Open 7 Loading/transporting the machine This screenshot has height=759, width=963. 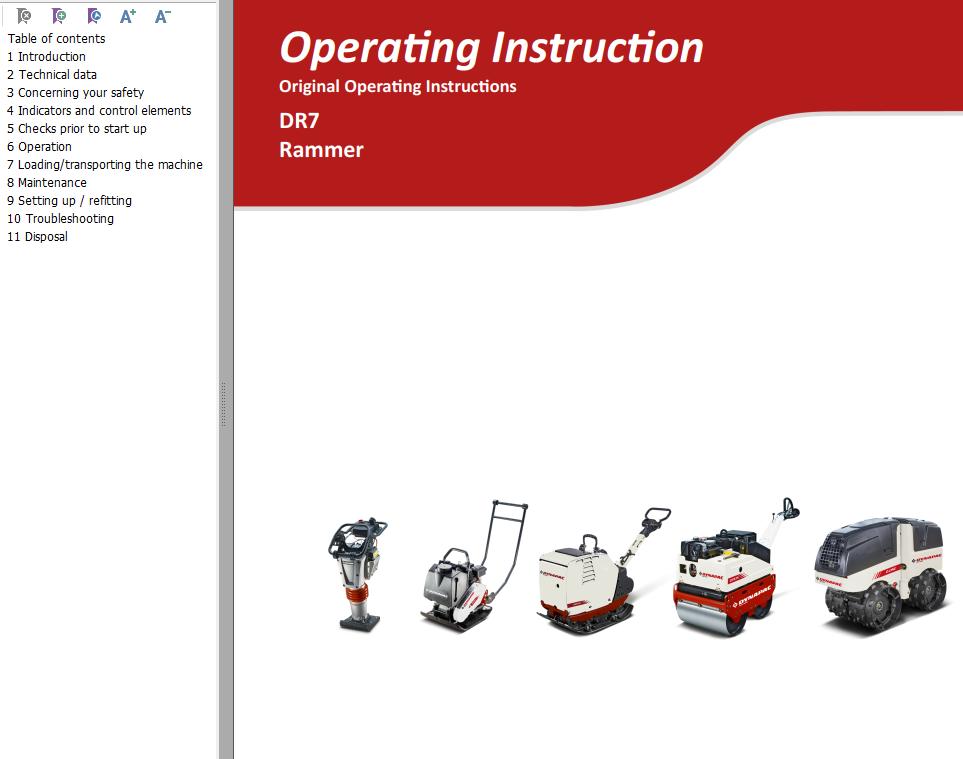pos(104,165)
